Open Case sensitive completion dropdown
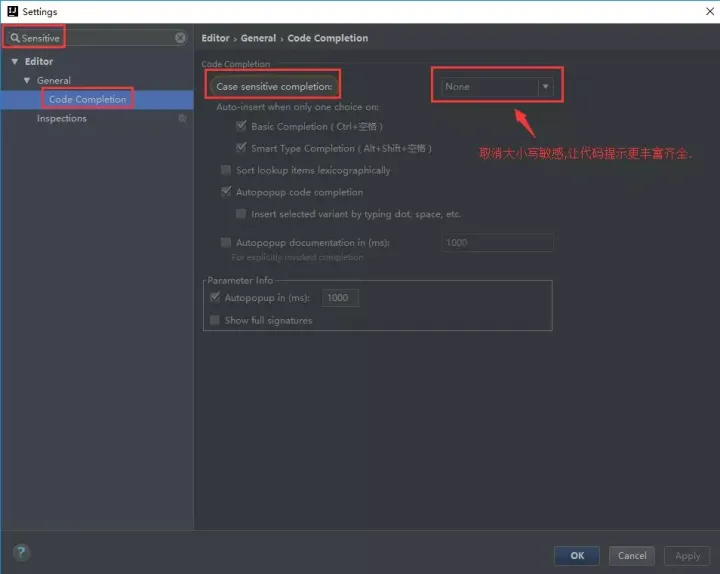The height and width of the screenshot is (574, 720). tap(497, 87)
